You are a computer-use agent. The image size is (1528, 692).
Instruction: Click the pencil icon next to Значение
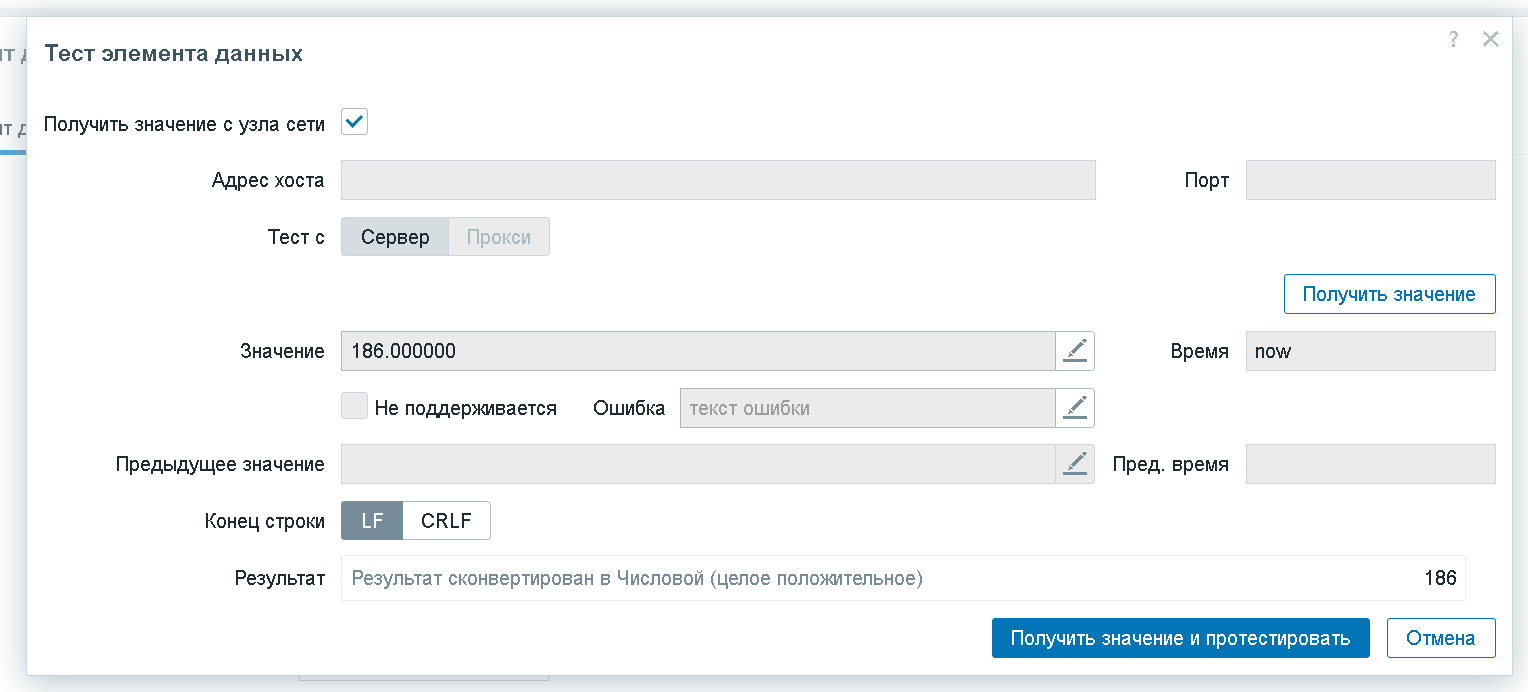[x=1075, y=351]
